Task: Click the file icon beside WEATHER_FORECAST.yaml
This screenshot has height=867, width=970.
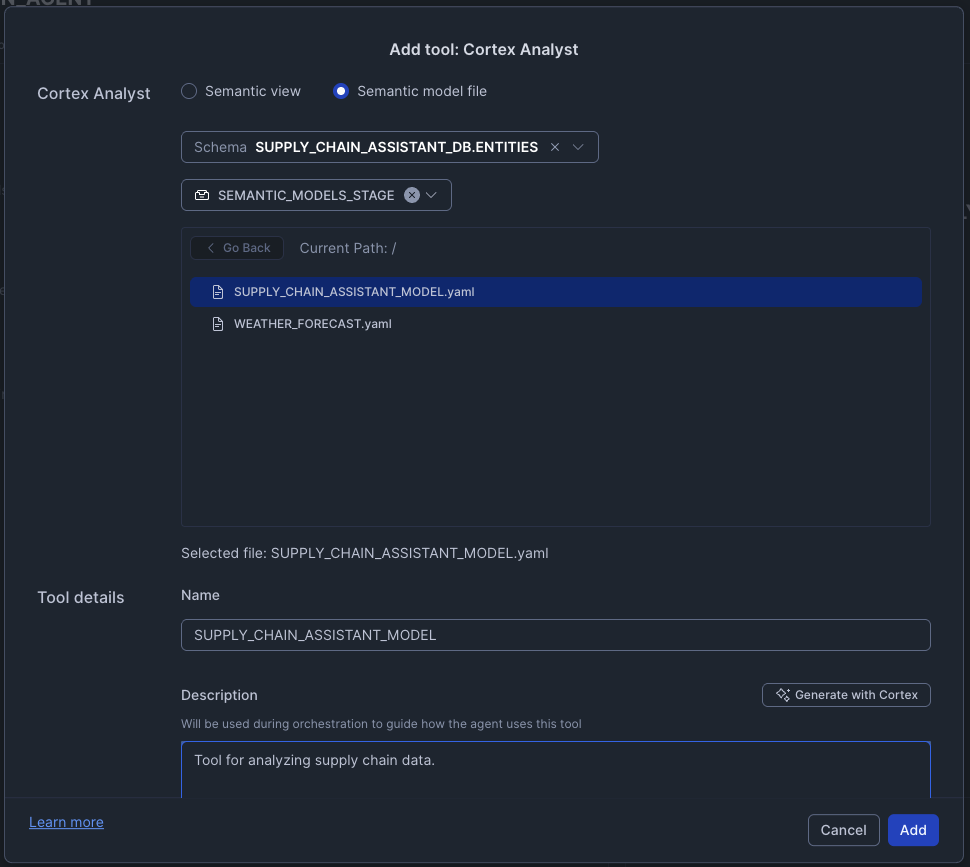Action: click(218, 323)
